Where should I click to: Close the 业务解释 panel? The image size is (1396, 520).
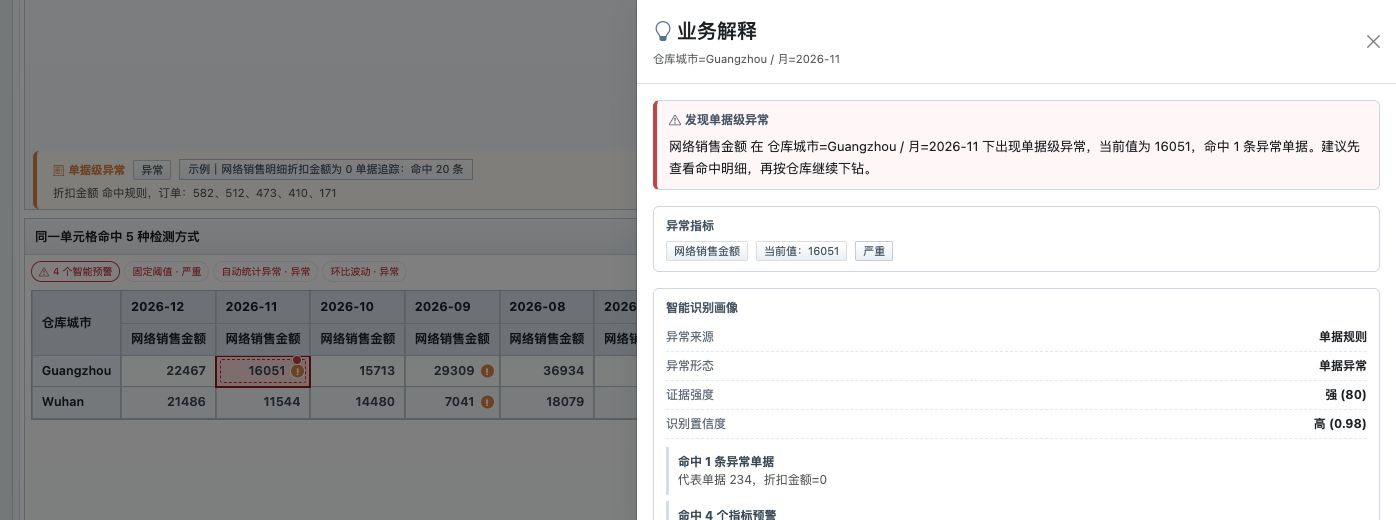click(x=1373, y=42)
